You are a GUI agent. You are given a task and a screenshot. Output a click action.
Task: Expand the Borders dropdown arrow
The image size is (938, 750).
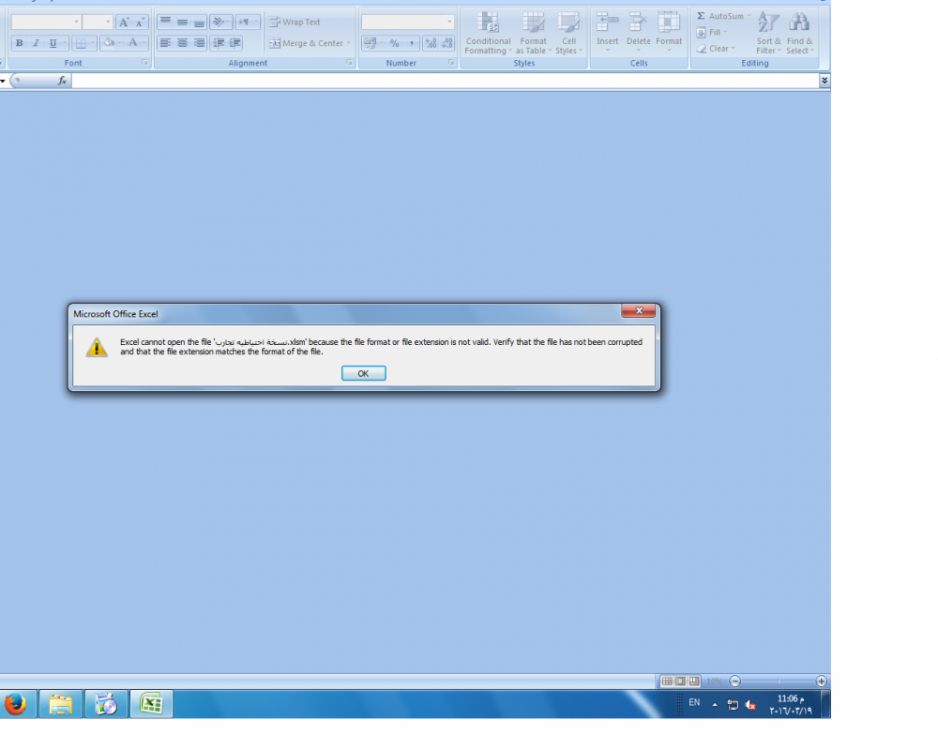click(92, 43)
